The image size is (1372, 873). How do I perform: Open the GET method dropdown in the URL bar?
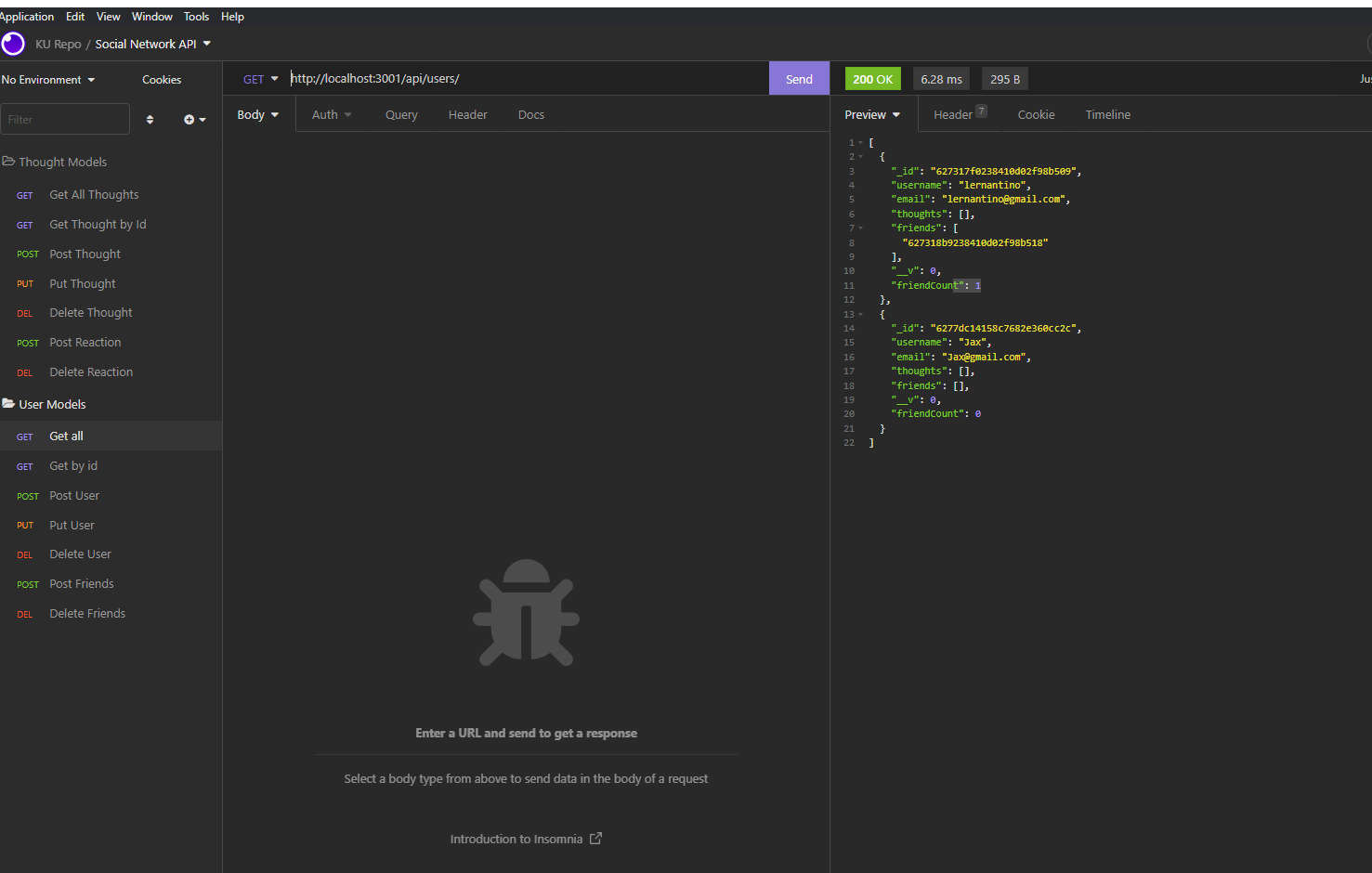tap(259, 78)
